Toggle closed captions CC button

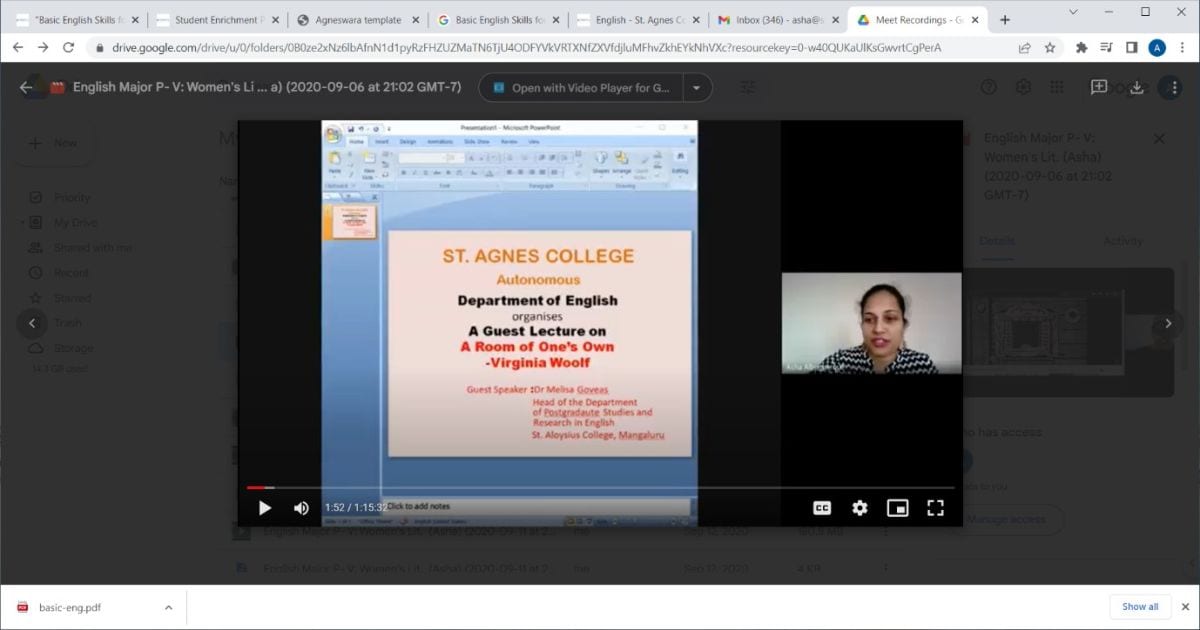(822, 508)
